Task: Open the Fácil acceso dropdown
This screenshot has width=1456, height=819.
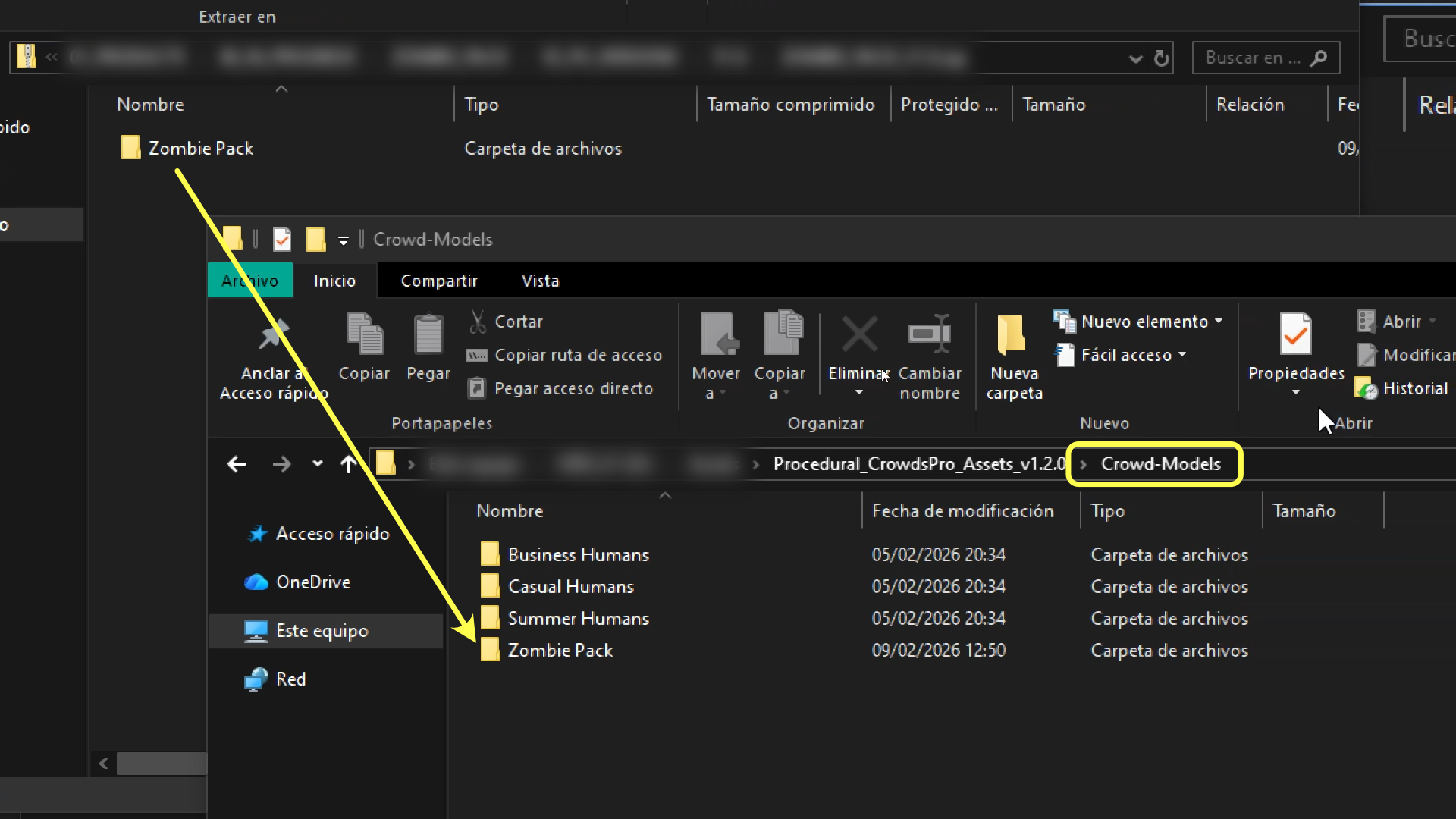Action: tap(1181, 355)
